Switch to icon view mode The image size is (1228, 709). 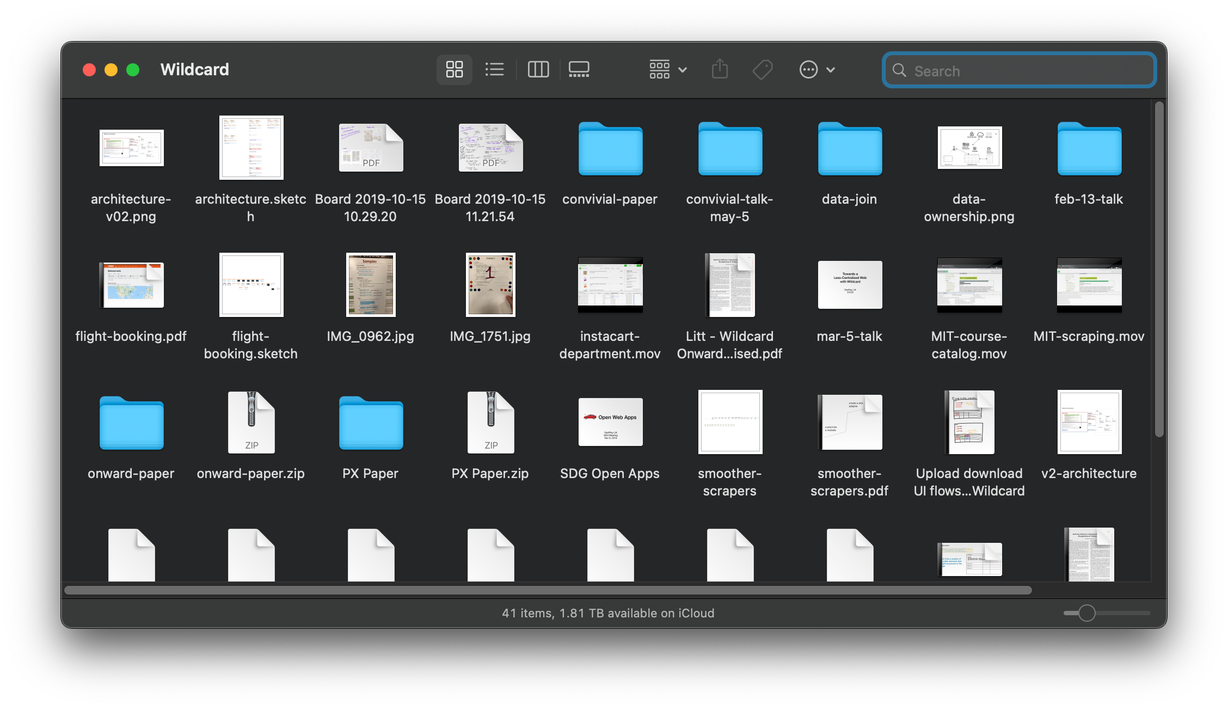[x=455, y=69]
